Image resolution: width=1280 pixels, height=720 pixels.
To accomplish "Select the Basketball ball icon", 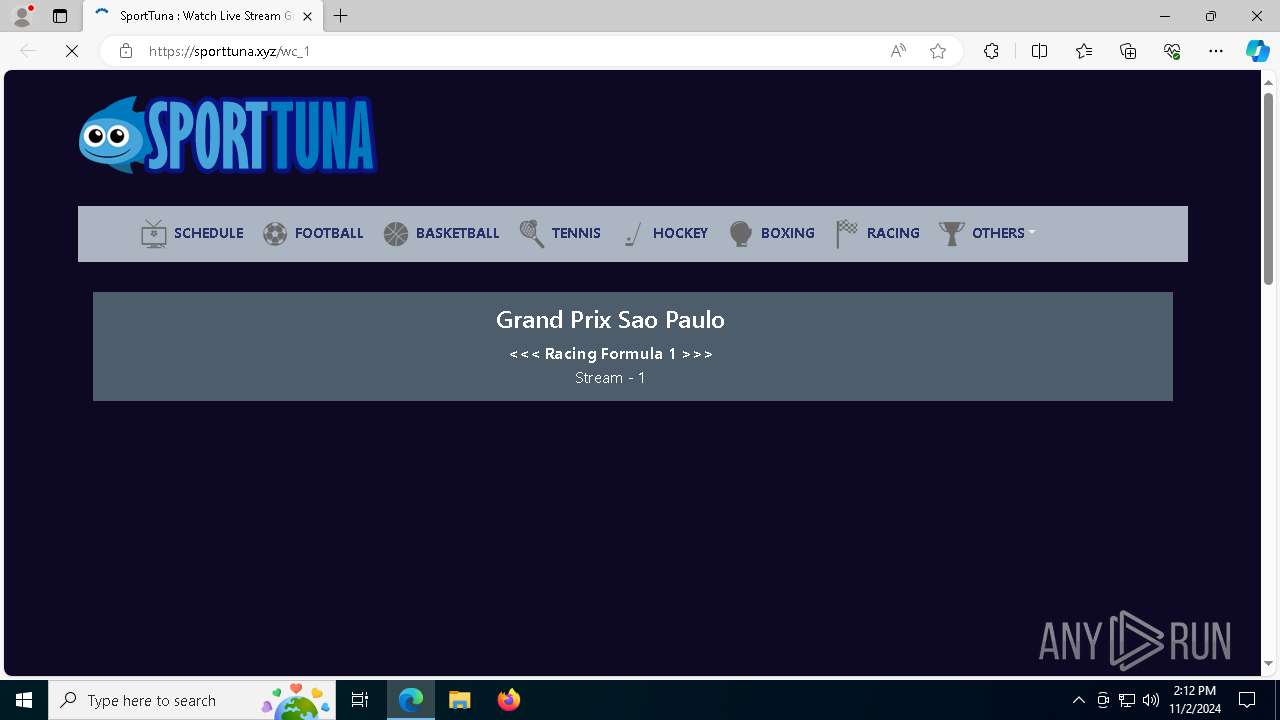I will [x=396, y=234].
